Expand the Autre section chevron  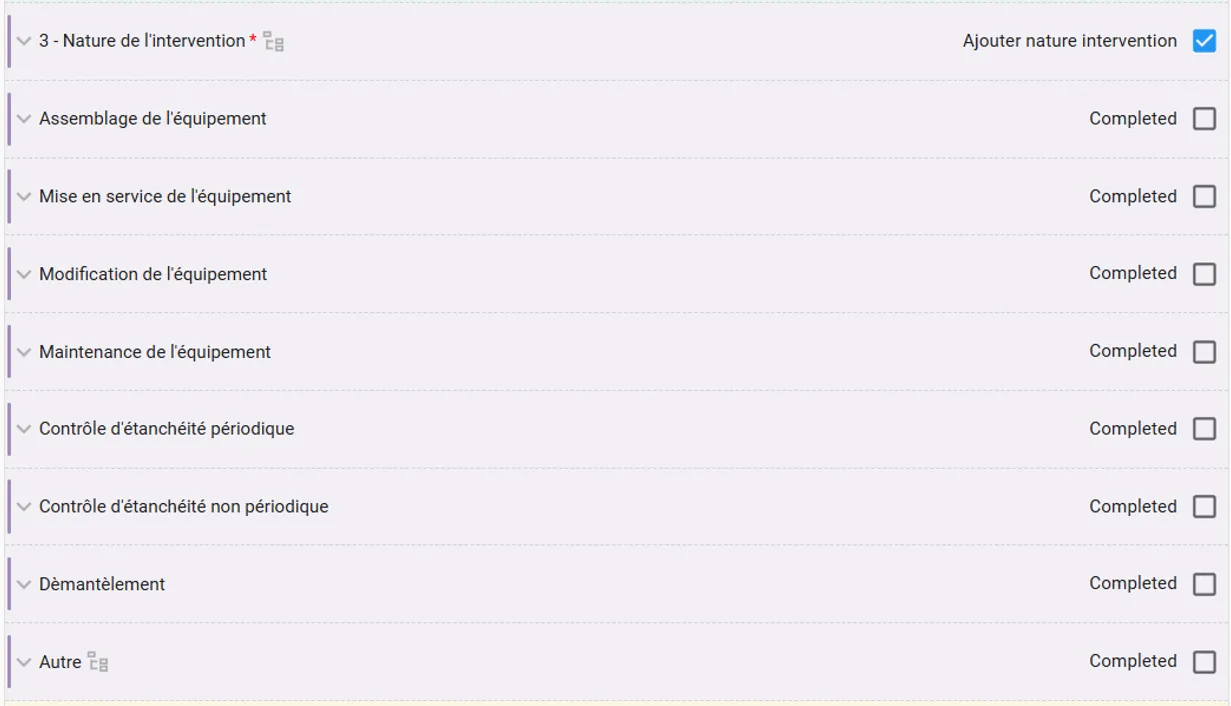point(25,662)
